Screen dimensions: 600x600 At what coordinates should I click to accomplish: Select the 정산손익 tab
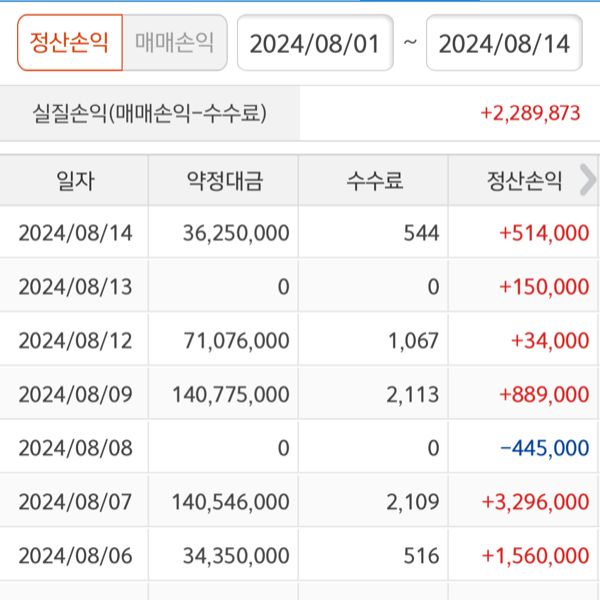pos(69,43)
